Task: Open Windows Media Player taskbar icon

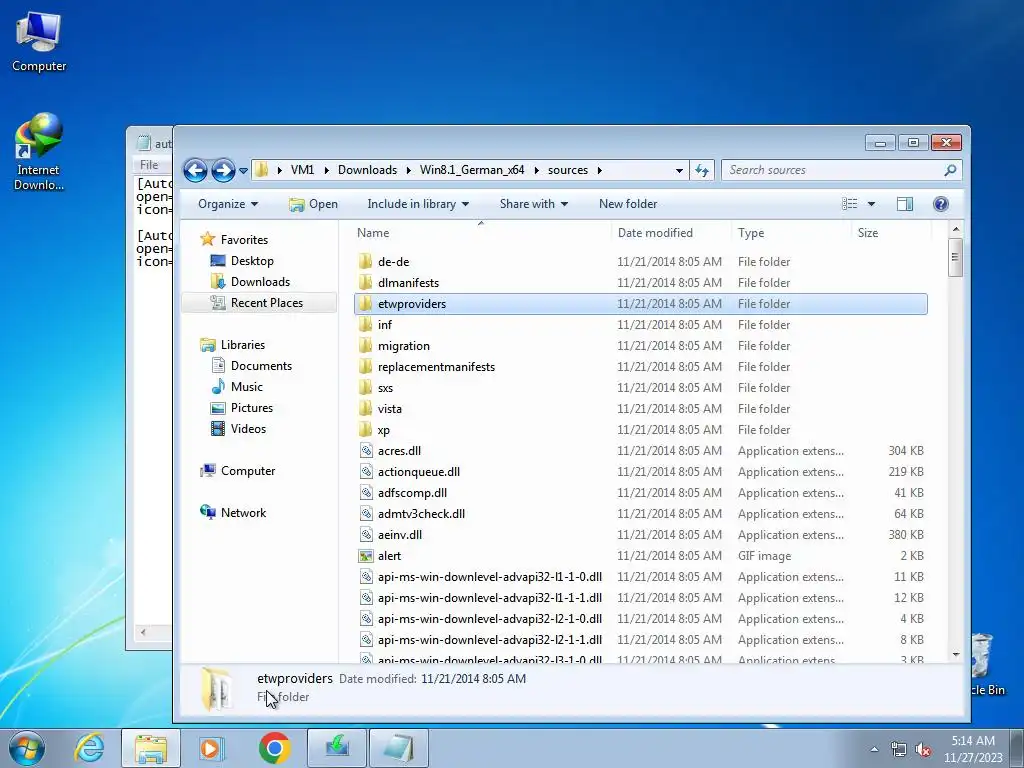Action: (x=211, y=748)
